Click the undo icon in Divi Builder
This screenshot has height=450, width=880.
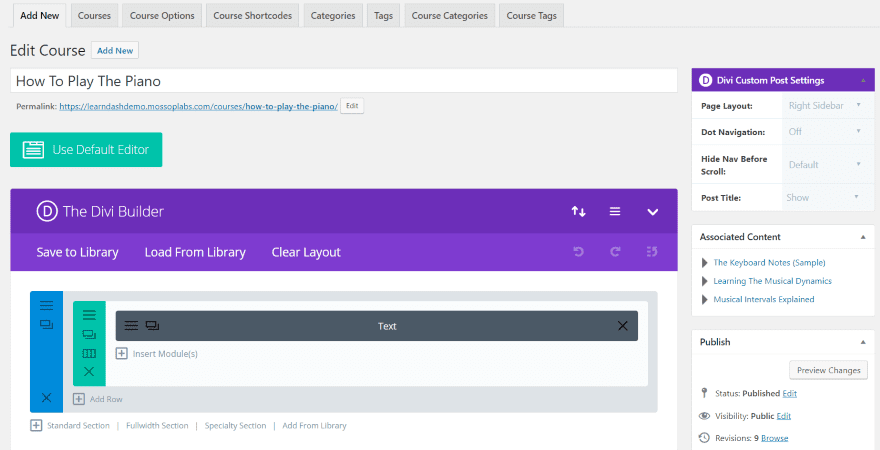pyautogui.click(x=578, y=252)
